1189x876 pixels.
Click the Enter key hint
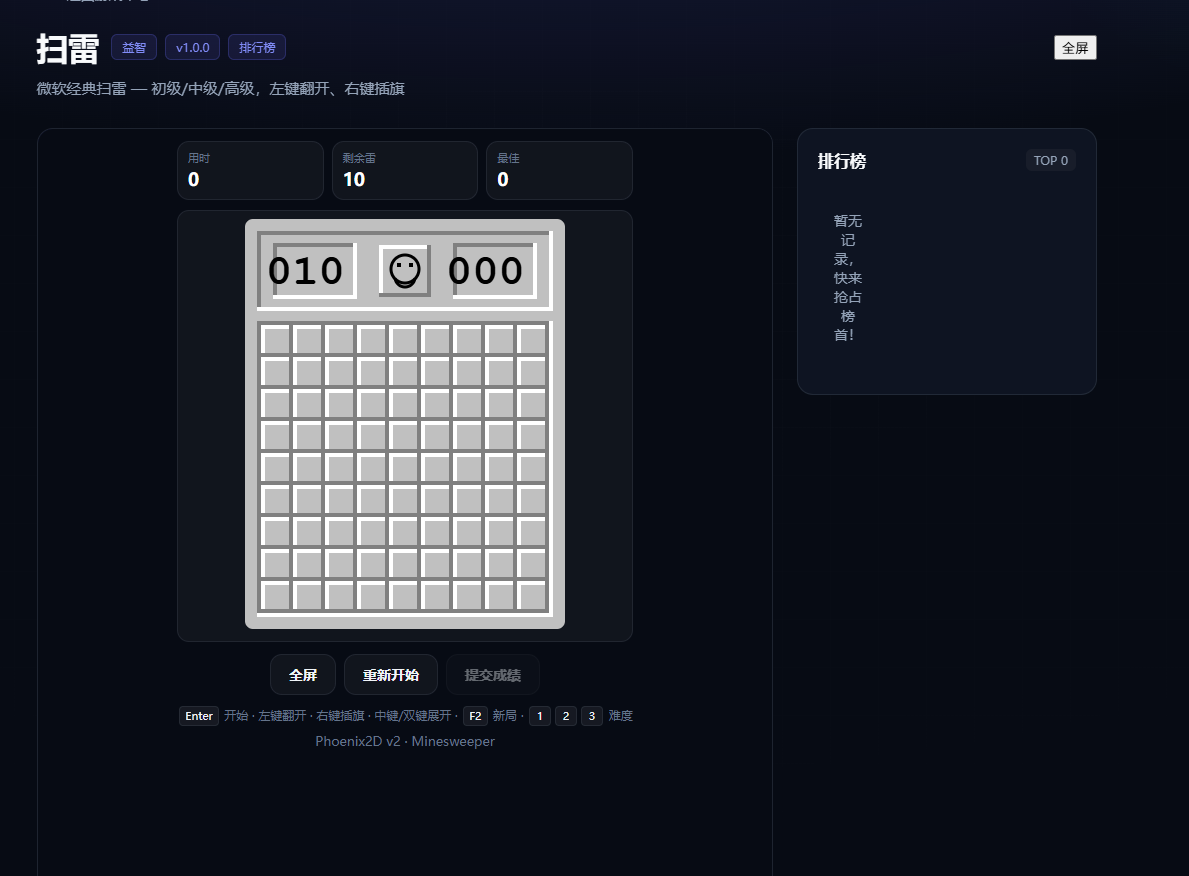(199, 715)
